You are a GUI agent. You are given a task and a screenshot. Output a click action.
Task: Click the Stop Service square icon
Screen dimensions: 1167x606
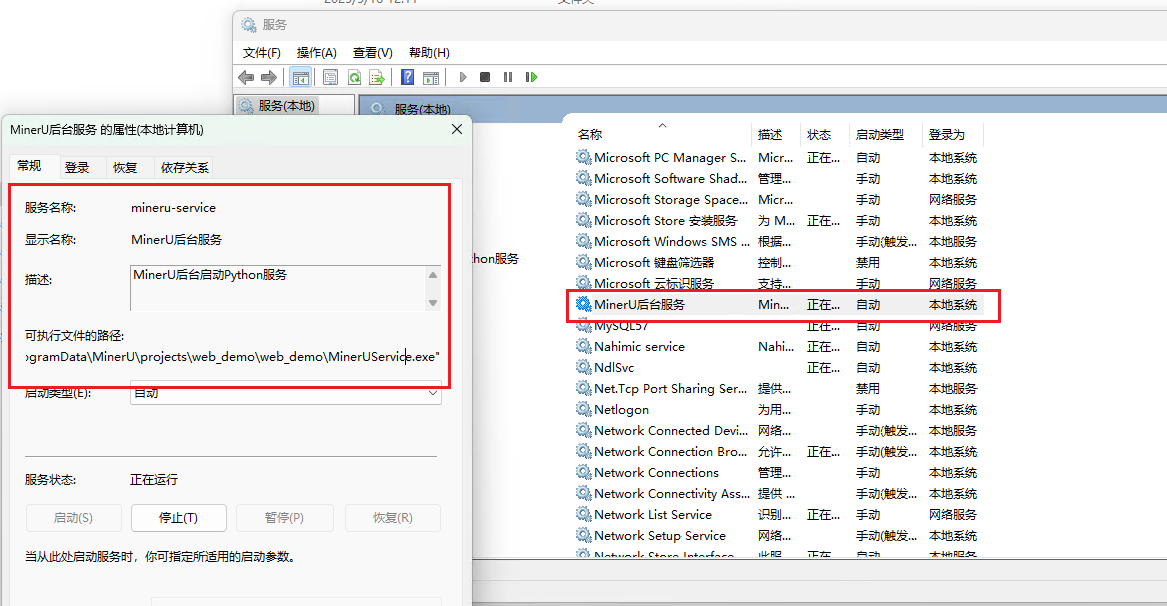coord(485,77)
